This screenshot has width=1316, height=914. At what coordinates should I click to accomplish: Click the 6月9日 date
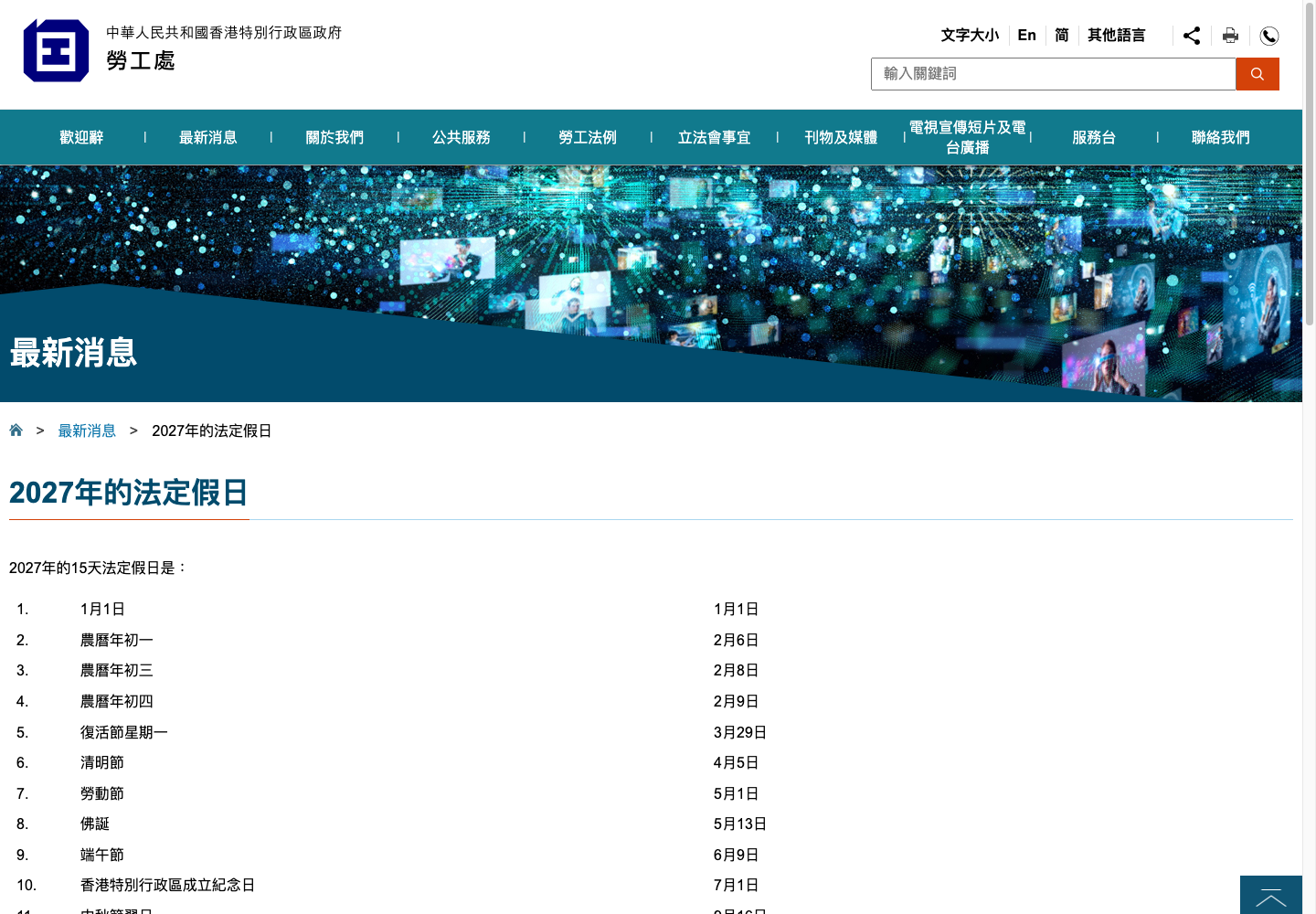[737, 855]
